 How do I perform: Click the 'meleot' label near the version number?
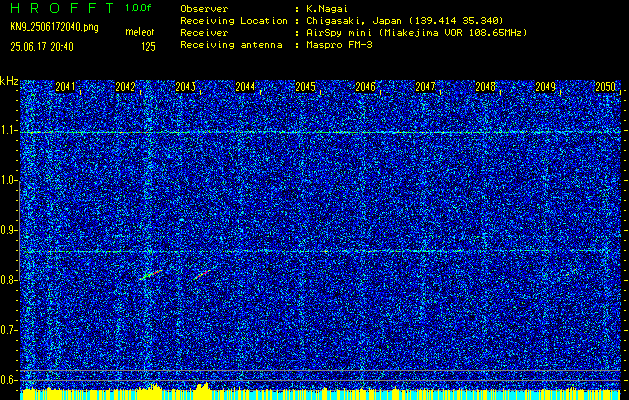click(x=140, y=32)
